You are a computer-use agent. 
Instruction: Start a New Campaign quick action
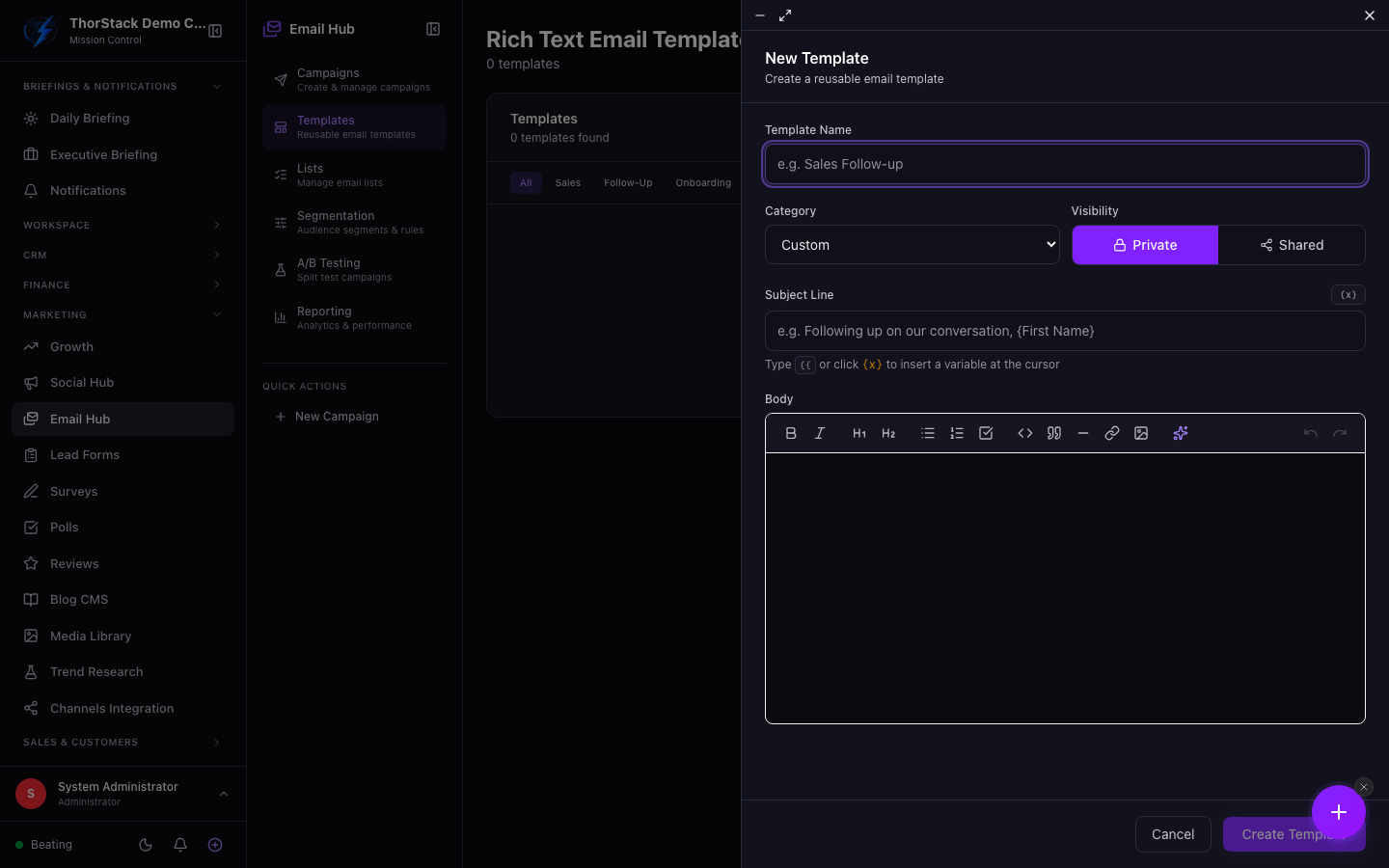coord(354,417)
